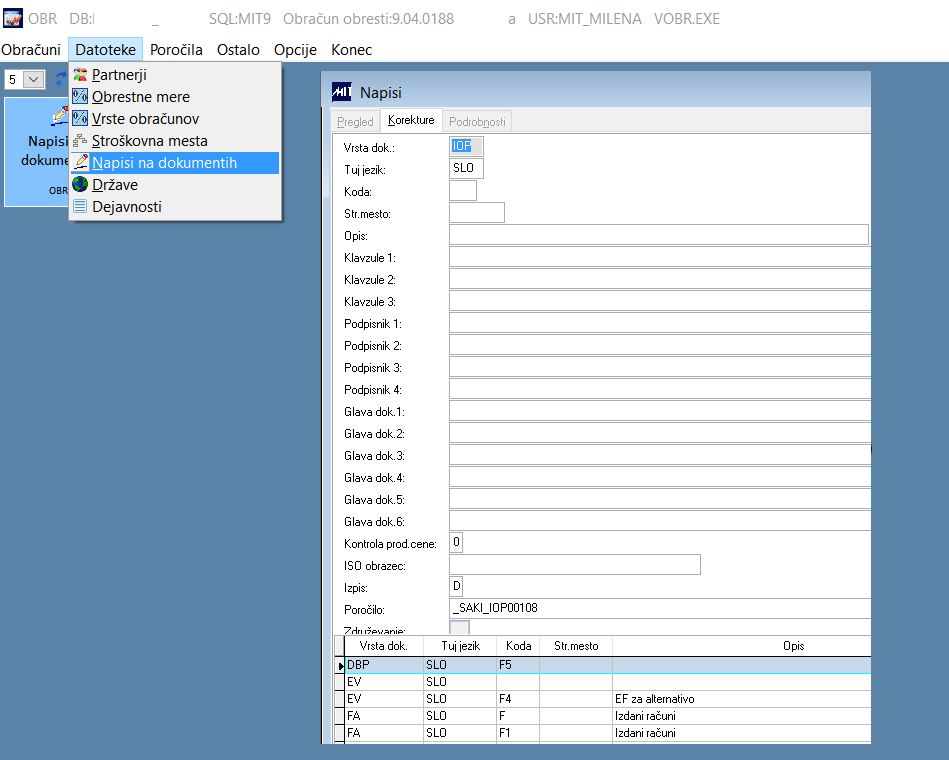The width and height of the screenshot is (949, 760).
Task: Open the Obračuni menu
Action: click(31, 50)
